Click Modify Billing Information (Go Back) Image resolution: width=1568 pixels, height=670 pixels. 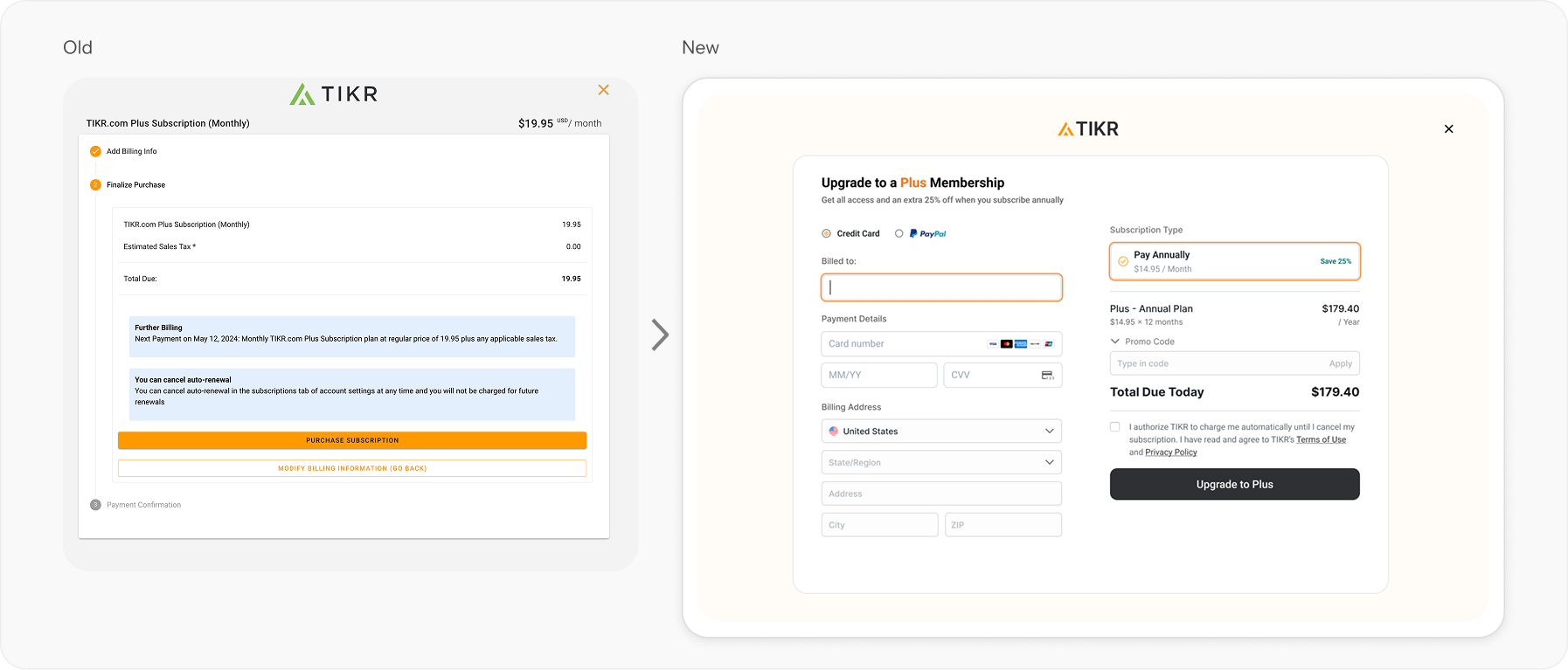click(x=352, y=468)
